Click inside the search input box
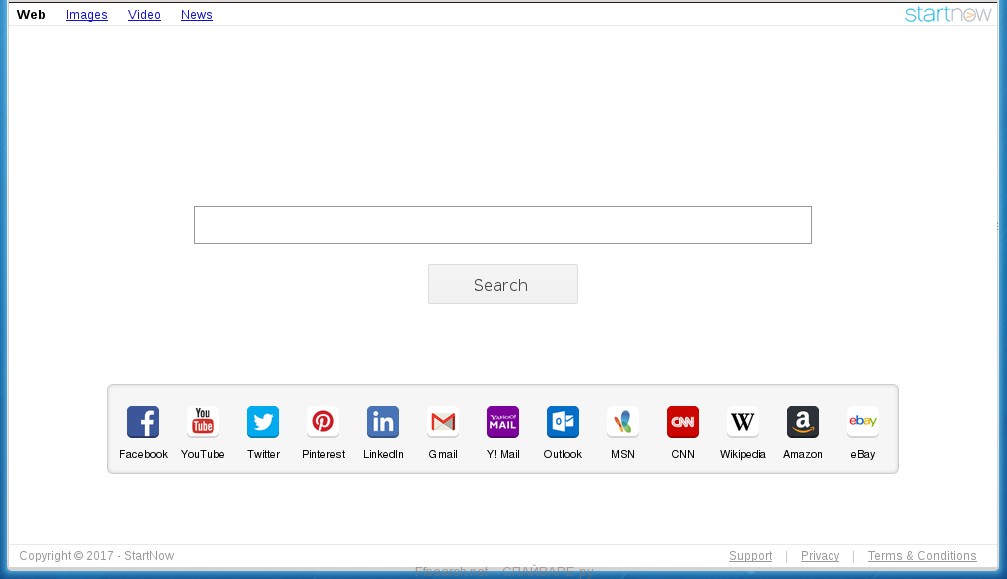This screenshot has width=1007, height=579. click(x=503, y=224)
